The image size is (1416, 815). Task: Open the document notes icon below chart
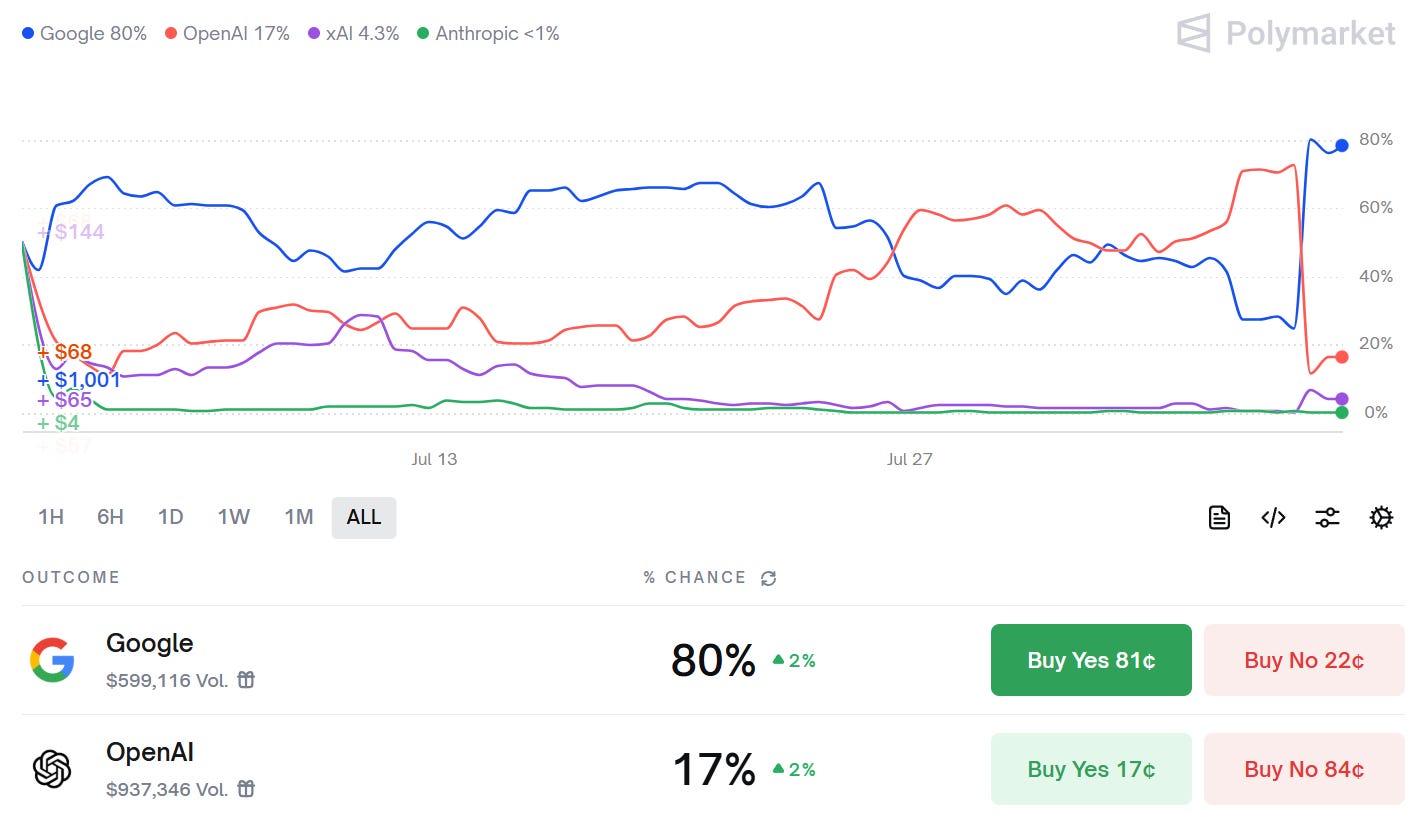(1219, 517)
